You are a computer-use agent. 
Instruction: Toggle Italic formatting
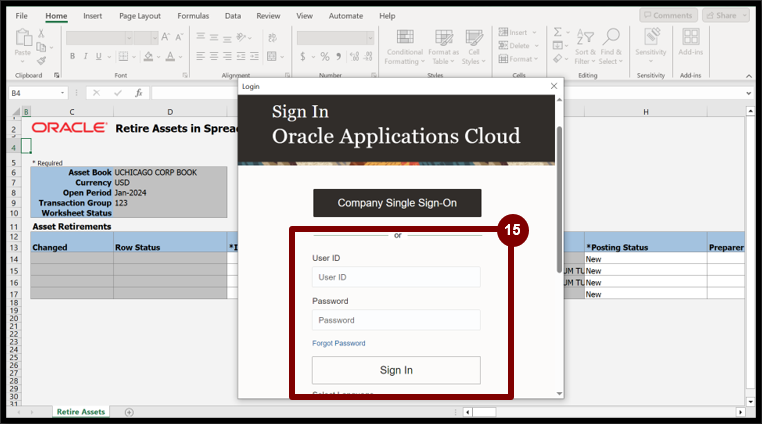pos(86,56)
